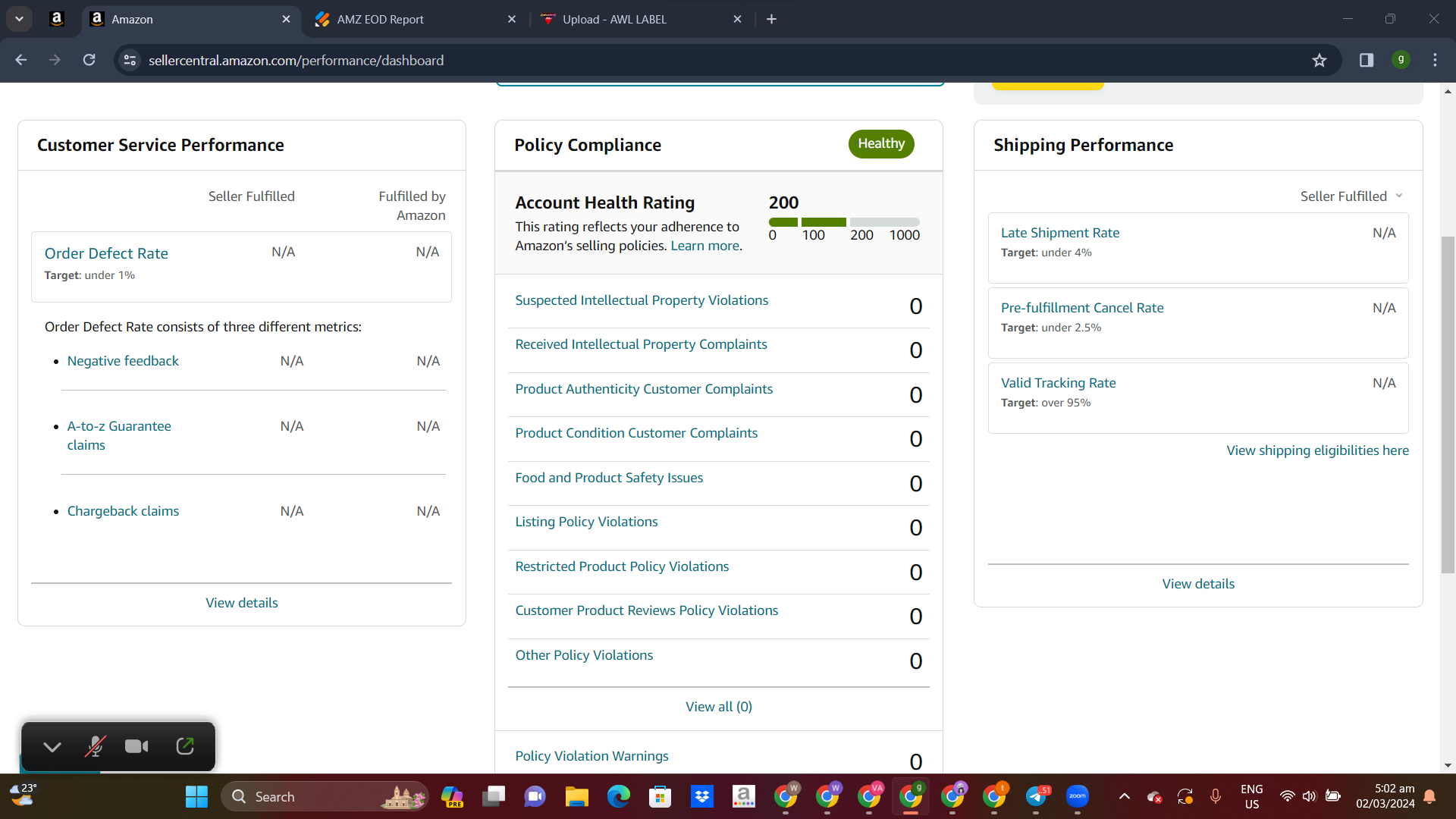Click View all (0) policy issues
1456x819 pixels.
click(719, 707)
